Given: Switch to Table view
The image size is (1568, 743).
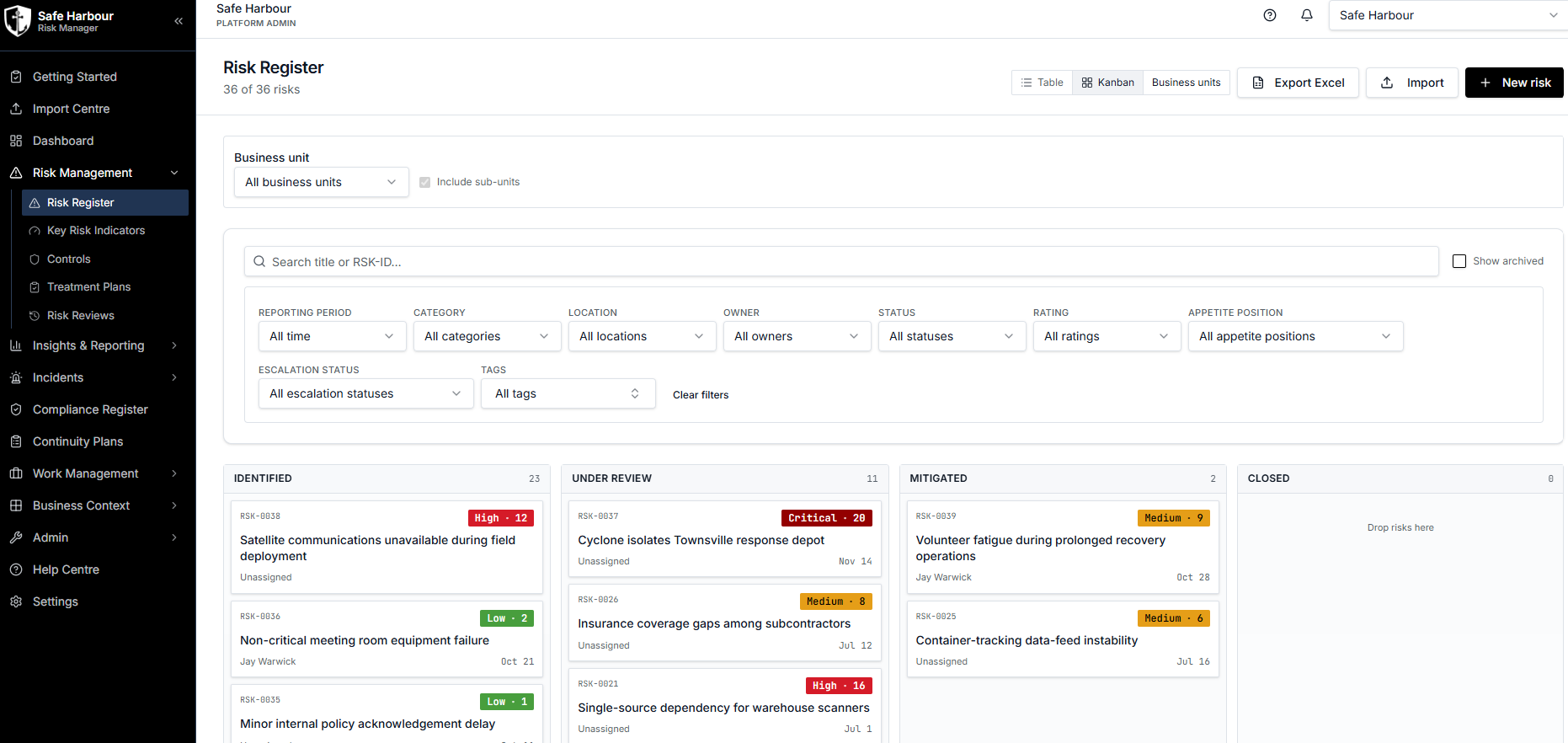Looking at the screenshot, I should click(1043, 83).
